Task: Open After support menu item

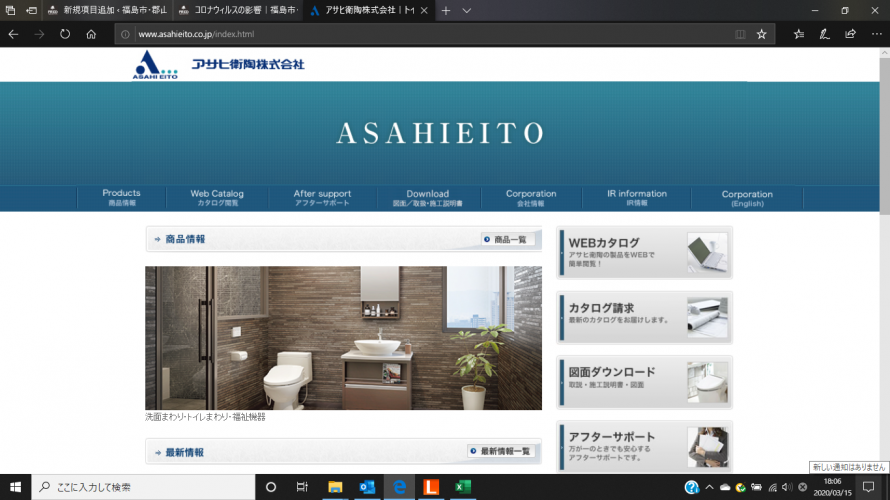Action: [x=322, y=198]
